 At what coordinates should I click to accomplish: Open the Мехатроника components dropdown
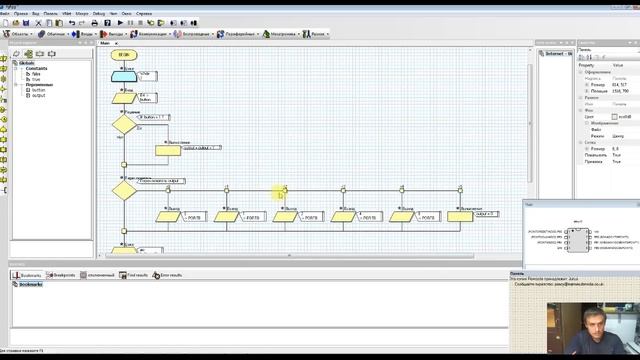[x=281, y=34]
